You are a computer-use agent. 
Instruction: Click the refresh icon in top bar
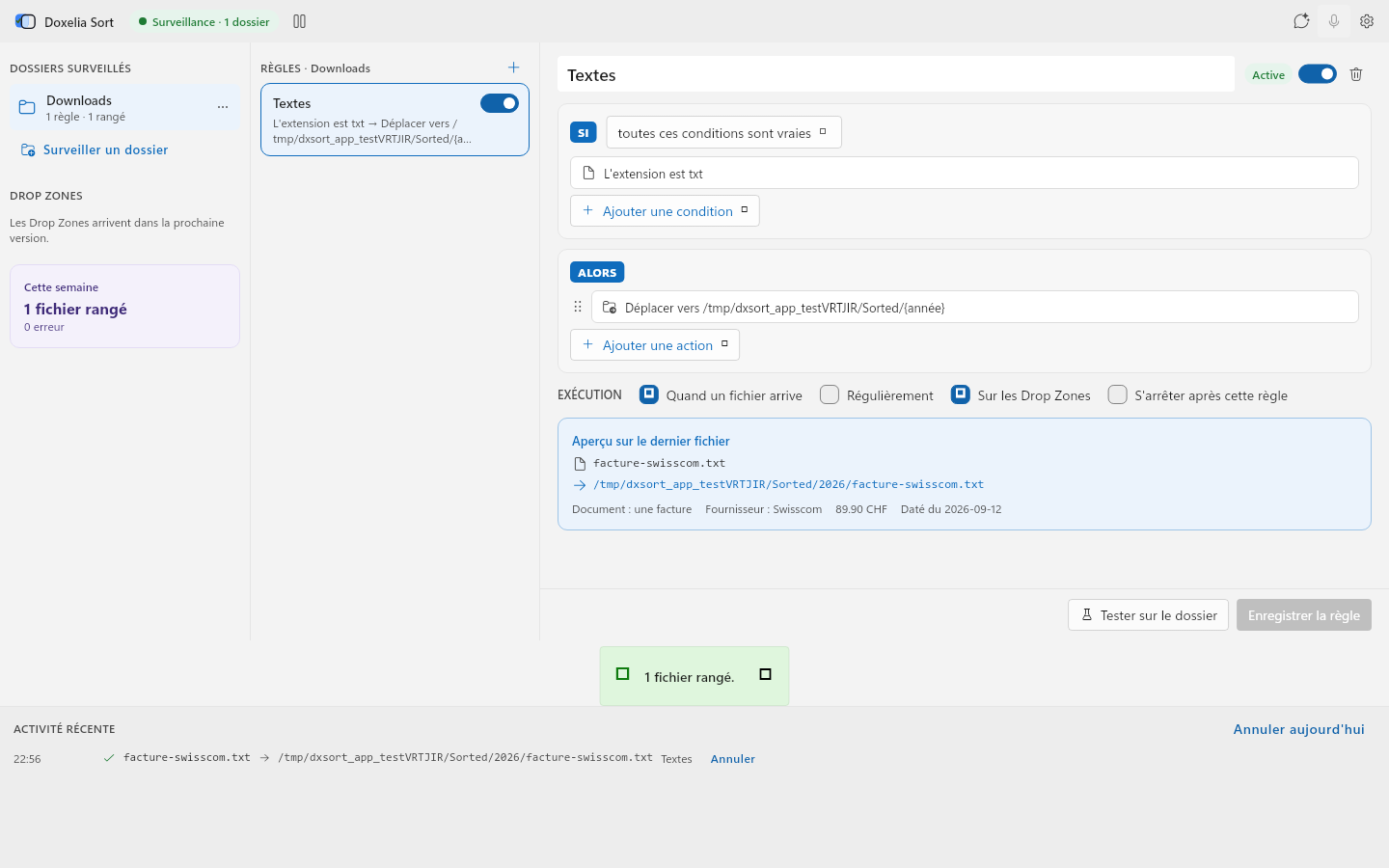1301,21
